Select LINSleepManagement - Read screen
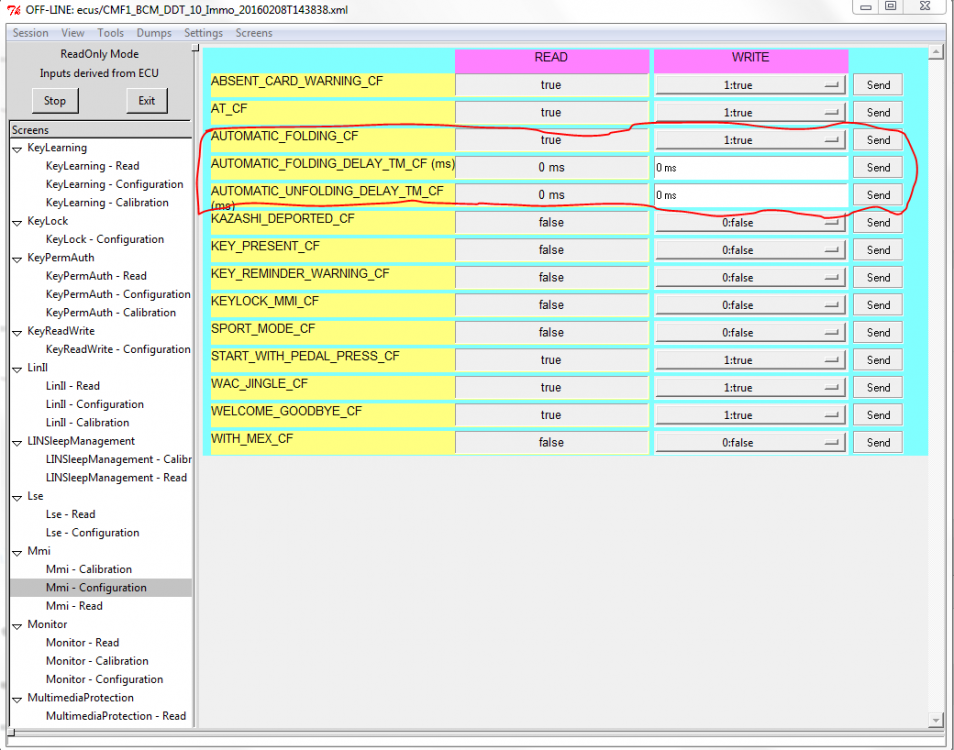954x750 pixels. pyautogui.click(x=116, y=477)
